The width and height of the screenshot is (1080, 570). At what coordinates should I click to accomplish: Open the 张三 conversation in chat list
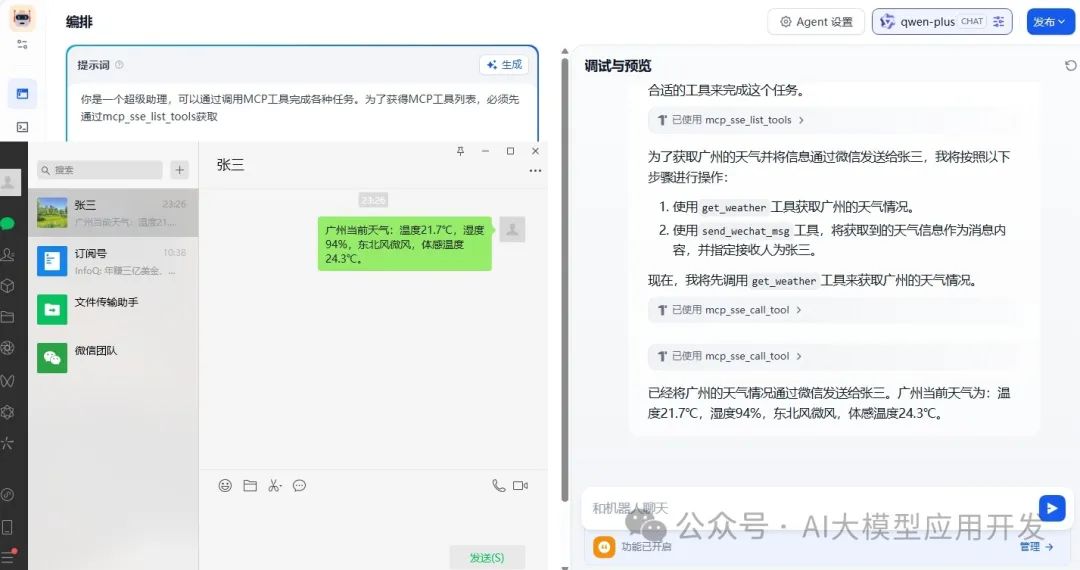(114, 213)
